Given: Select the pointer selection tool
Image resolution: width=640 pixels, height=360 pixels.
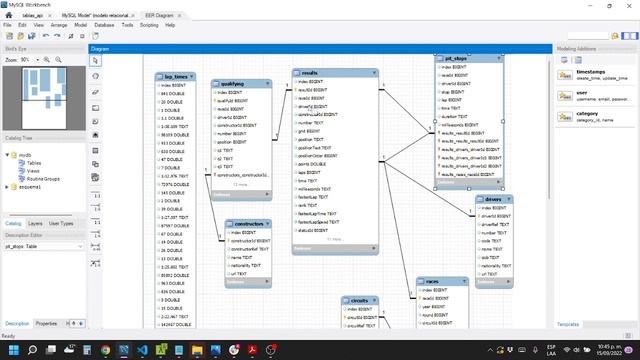Looking at the screenshot, I should click(95, 61).
